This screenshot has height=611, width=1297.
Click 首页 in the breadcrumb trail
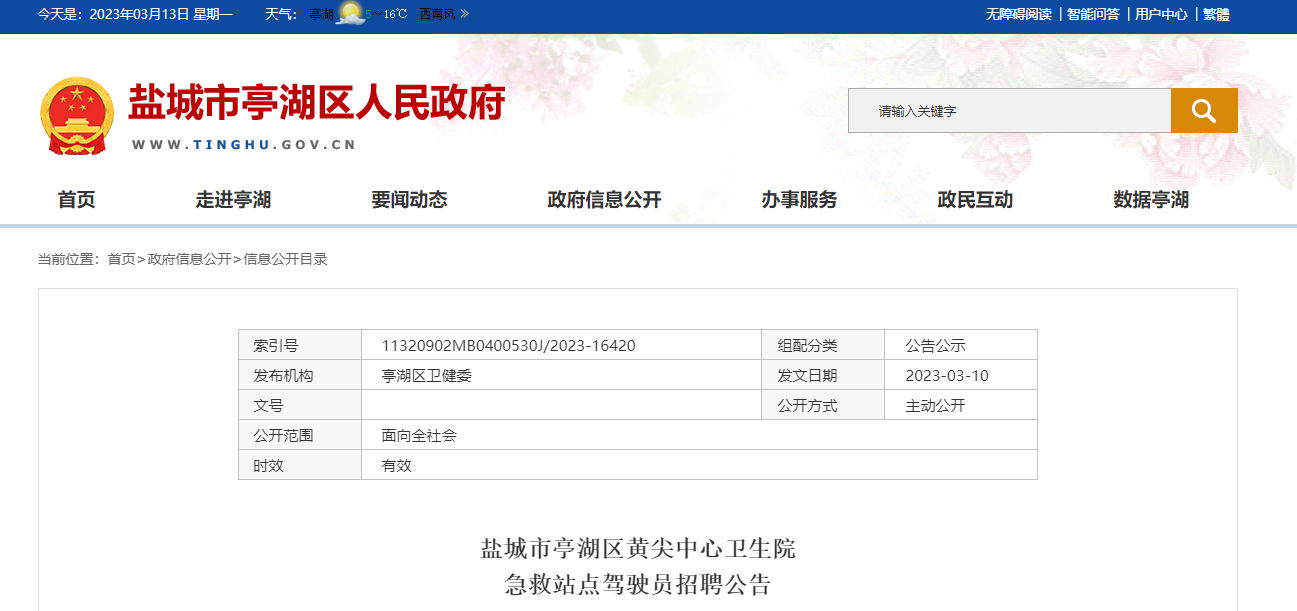coord(121,260)
